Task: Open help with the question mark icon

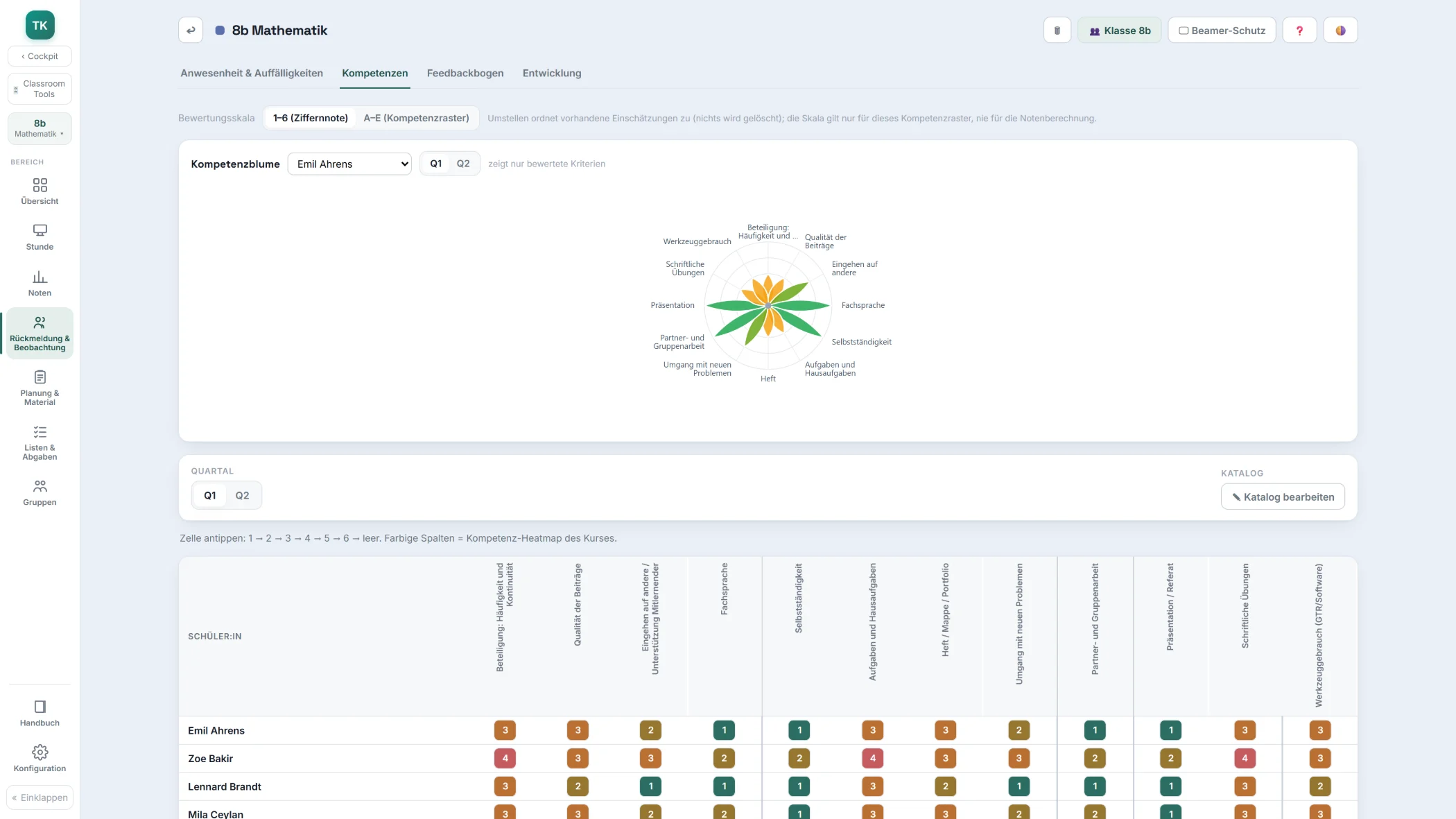Action: tap(1299, 31)
